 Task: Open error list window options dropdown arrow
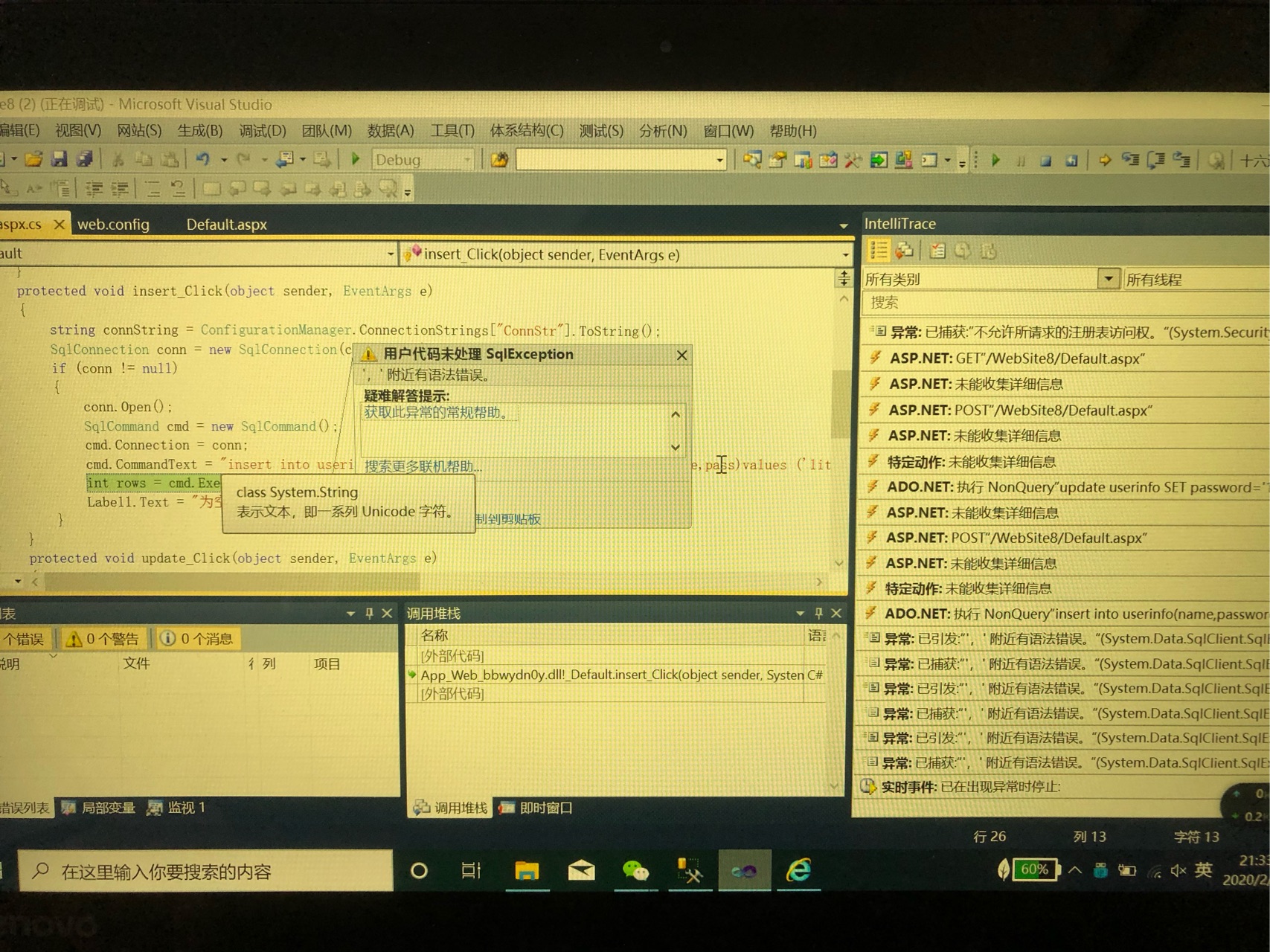tap(350, 614)
